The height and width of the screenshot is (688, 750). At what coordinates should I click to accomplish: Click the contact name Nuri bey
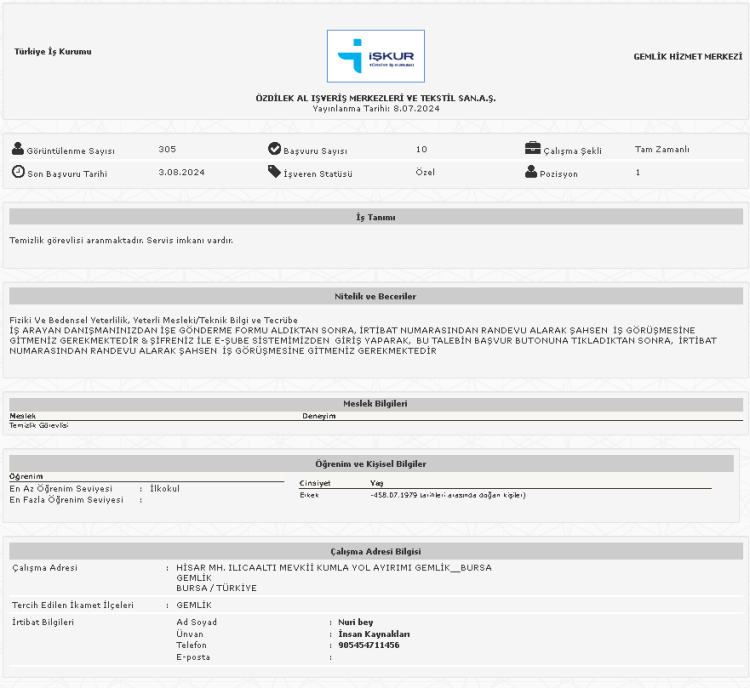click(355, 622)
